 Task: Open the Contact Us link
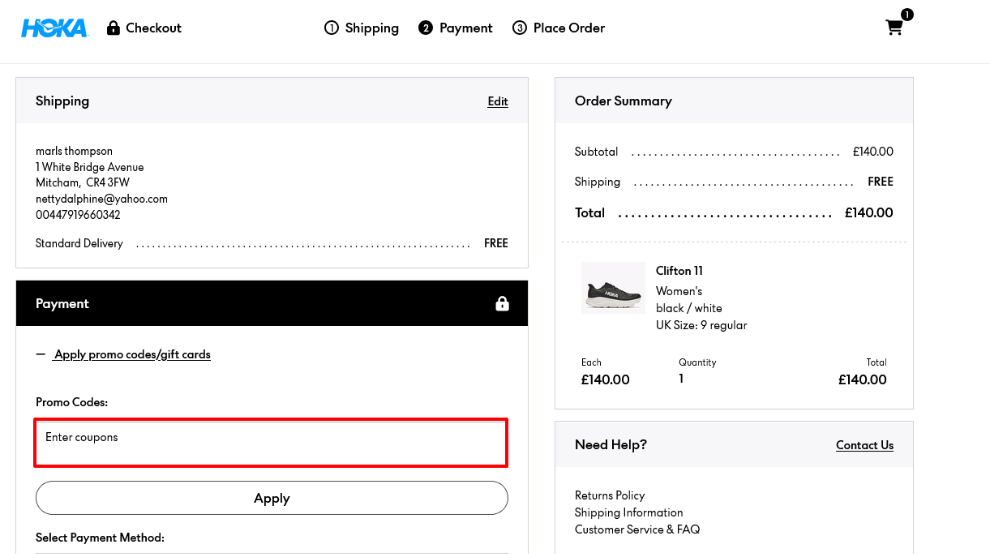point(864,445)
